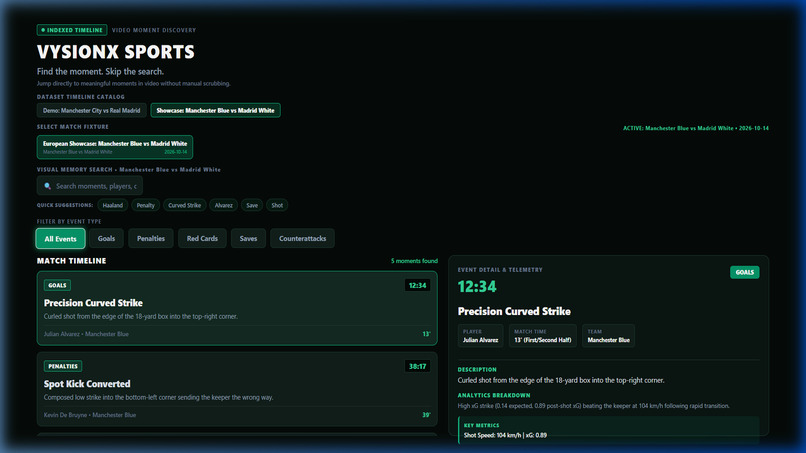
Task: Focus the Search moments input field
Action: tap(89, 186)
